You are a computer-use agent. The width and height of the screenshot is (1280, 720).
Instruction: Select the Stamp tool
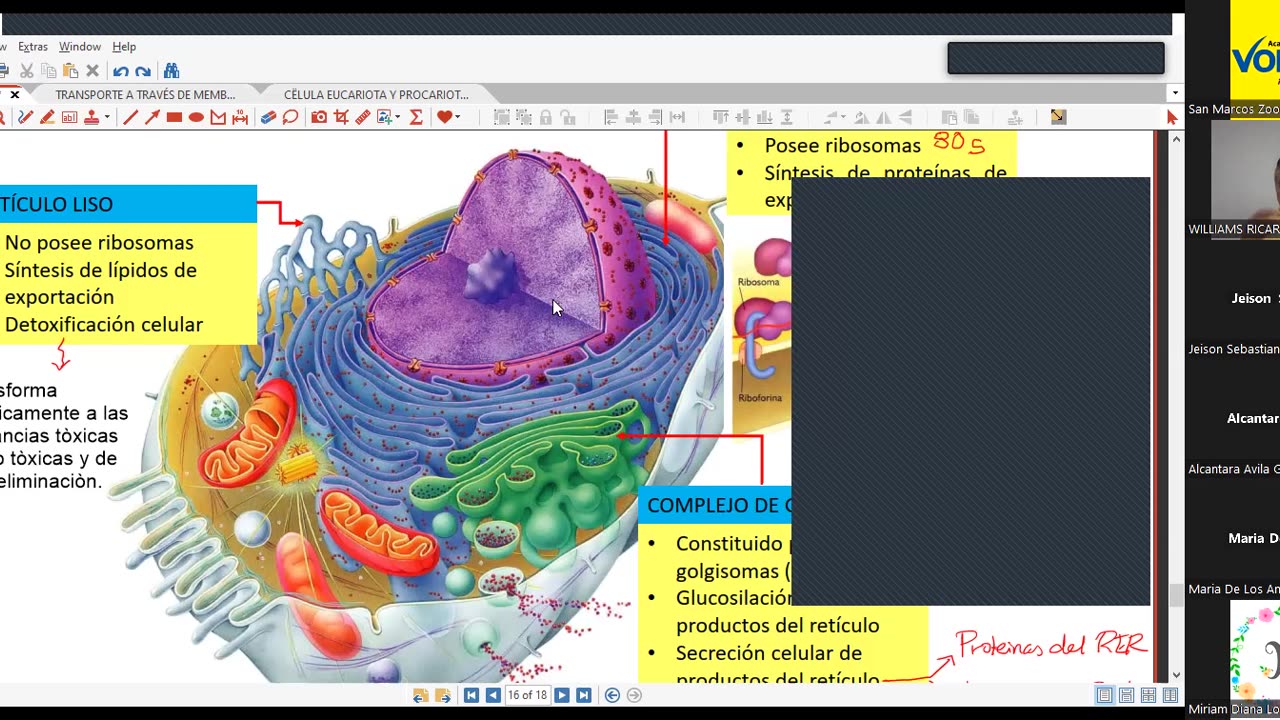pyautogui.click(x=91, y=117)
